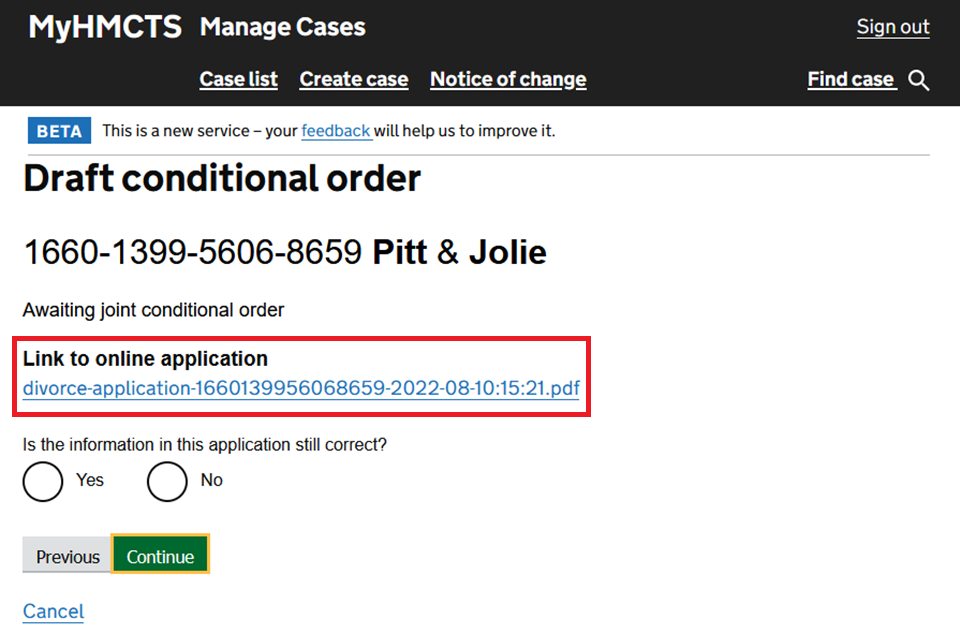The width and height of the screenshot is (960, 640).
Task: Sign out of the service
Action: tap(893, 27)
